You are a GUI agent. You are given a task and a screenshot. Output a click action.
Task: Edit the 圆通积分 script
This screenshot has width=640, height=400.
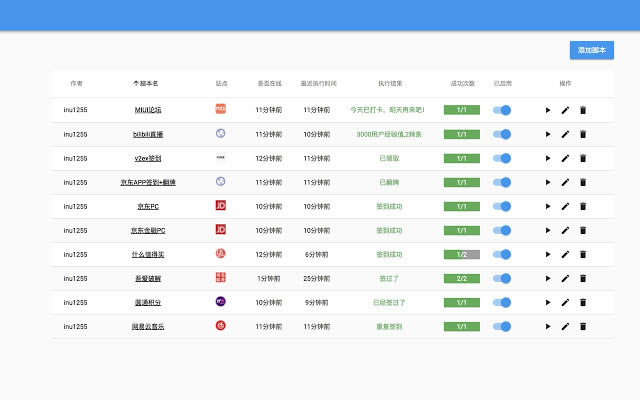(565, 303)
